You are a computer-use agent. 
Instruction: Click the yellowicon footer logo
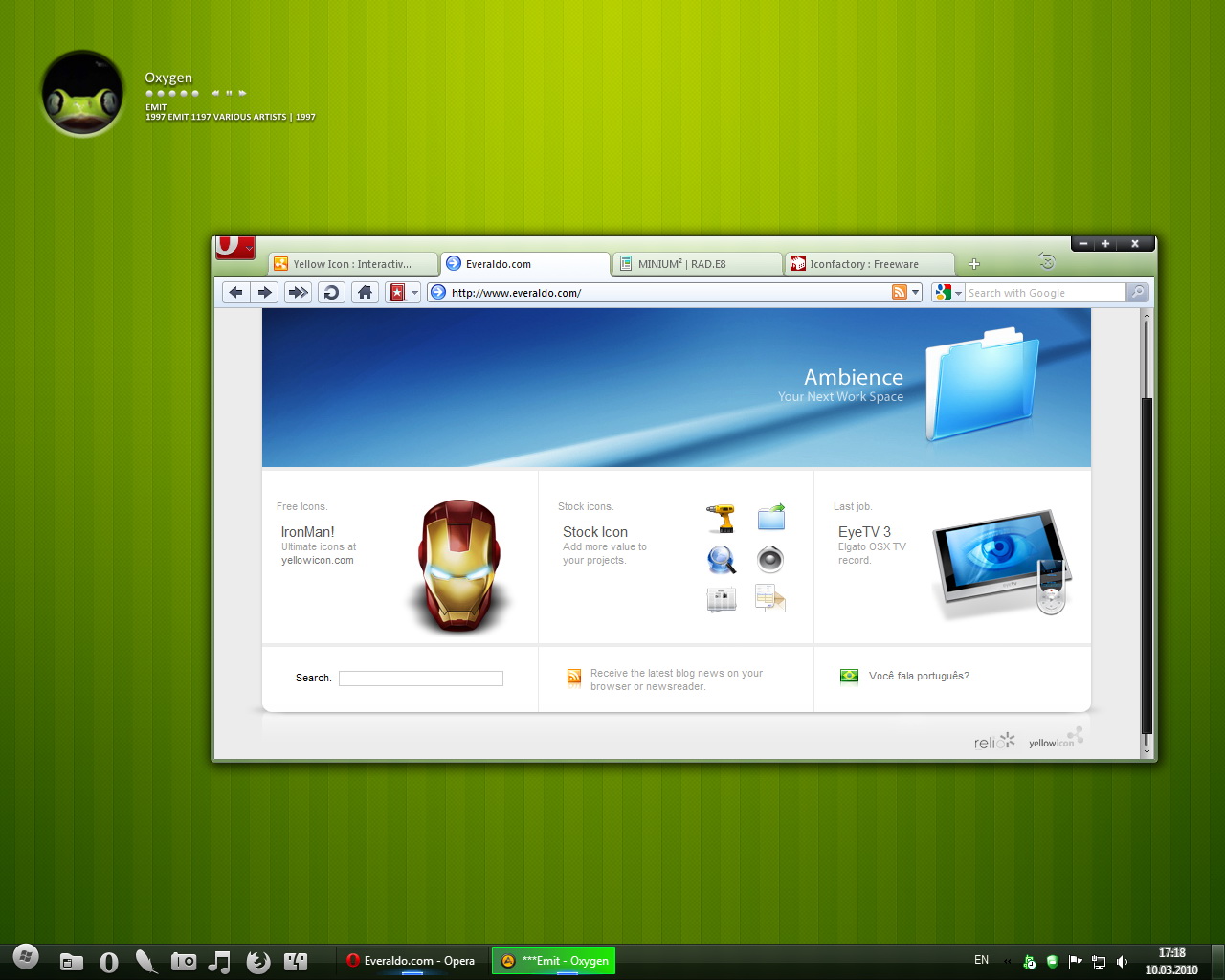(1056, 738)
